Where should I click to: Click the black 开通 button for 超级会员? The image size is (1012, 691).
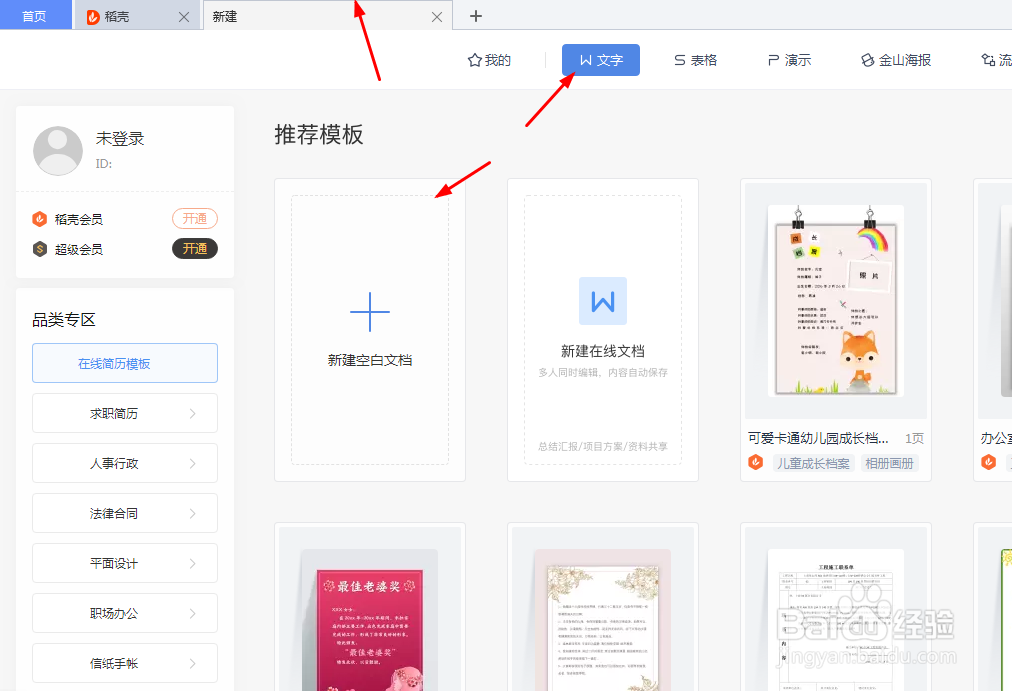point(194,248)
